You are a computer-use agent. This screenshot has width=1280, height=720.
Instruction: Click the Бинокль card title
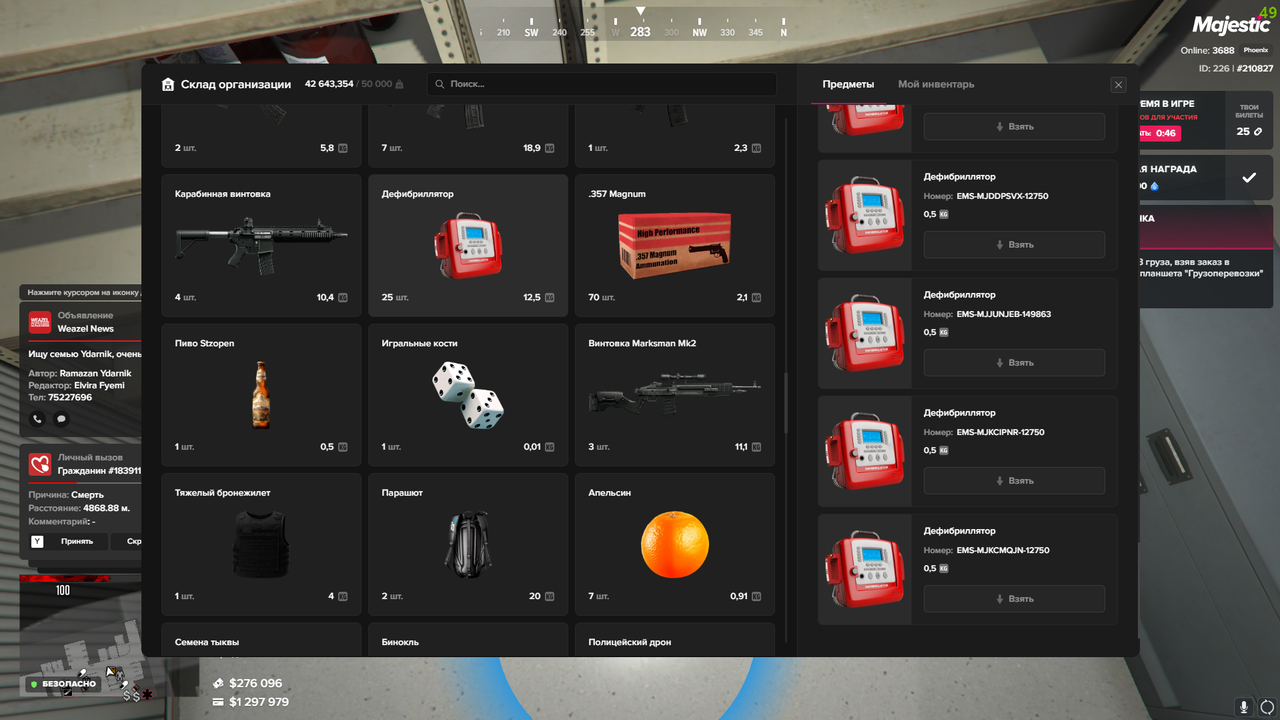[400, 642]
